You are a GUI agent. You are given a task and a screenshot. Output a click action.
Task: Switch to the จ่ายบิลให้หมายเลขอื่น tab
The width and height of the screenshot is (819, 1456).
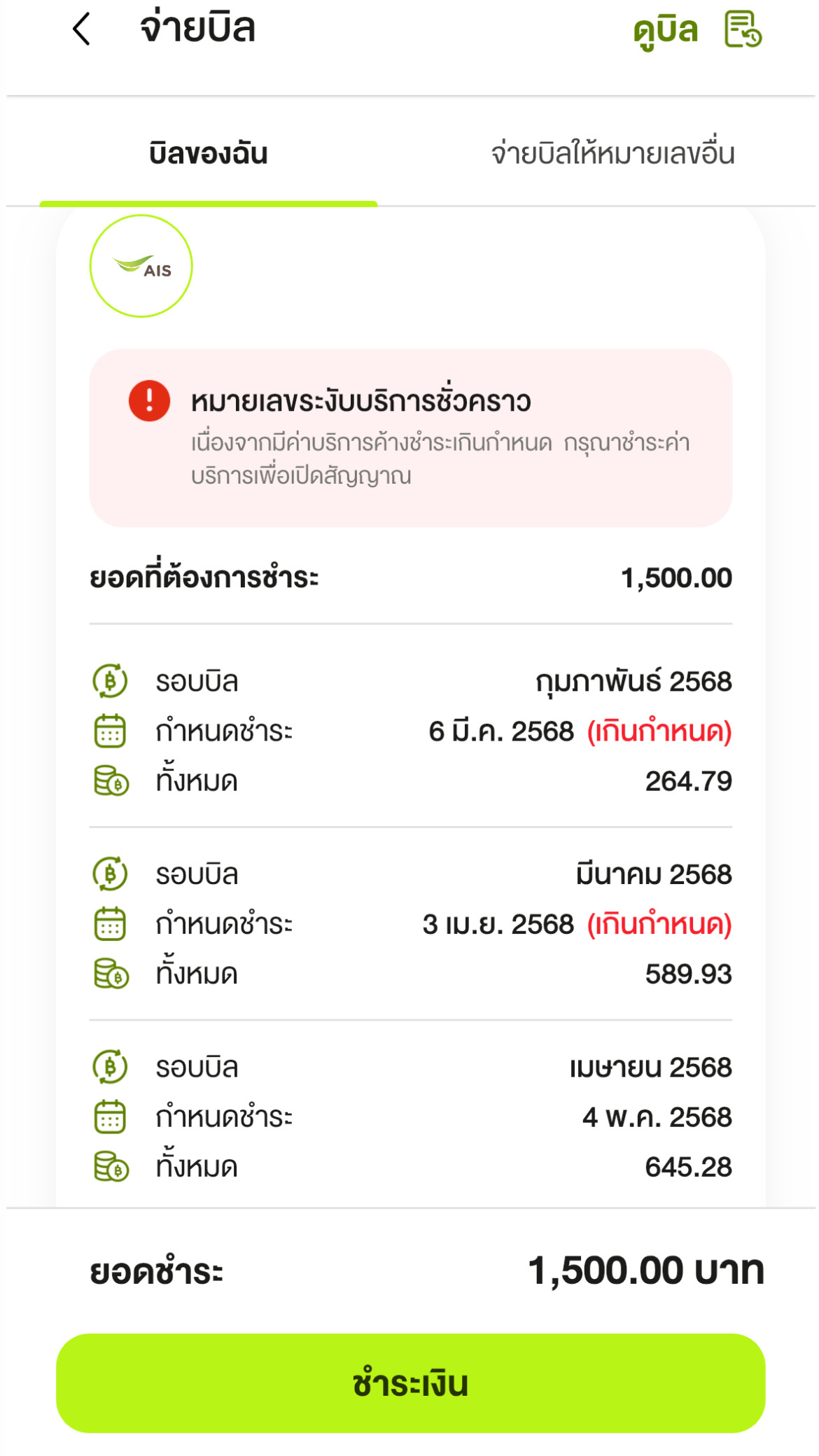[x=612, y=154]
